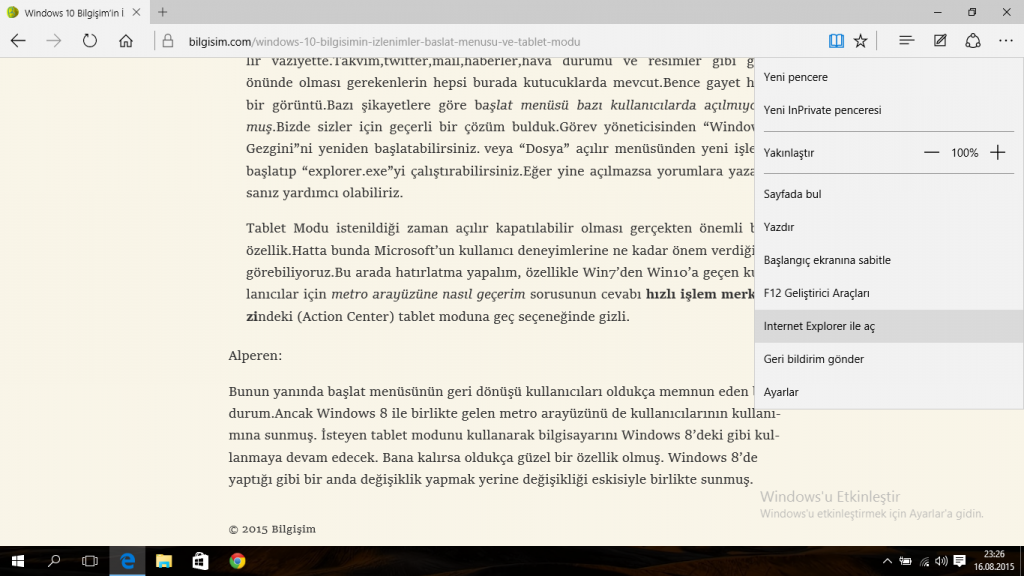This screenshot has width=1024, height=576.
Task: Launch the Windows Store from taskbar
Action: [200, 561]
